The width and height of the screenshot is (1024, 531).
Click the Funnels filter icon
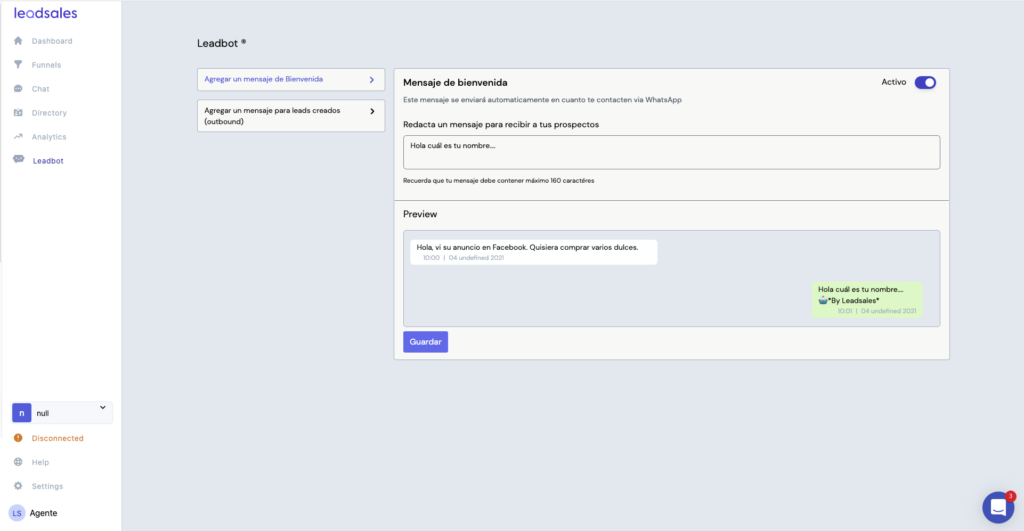tap(18, 65)
